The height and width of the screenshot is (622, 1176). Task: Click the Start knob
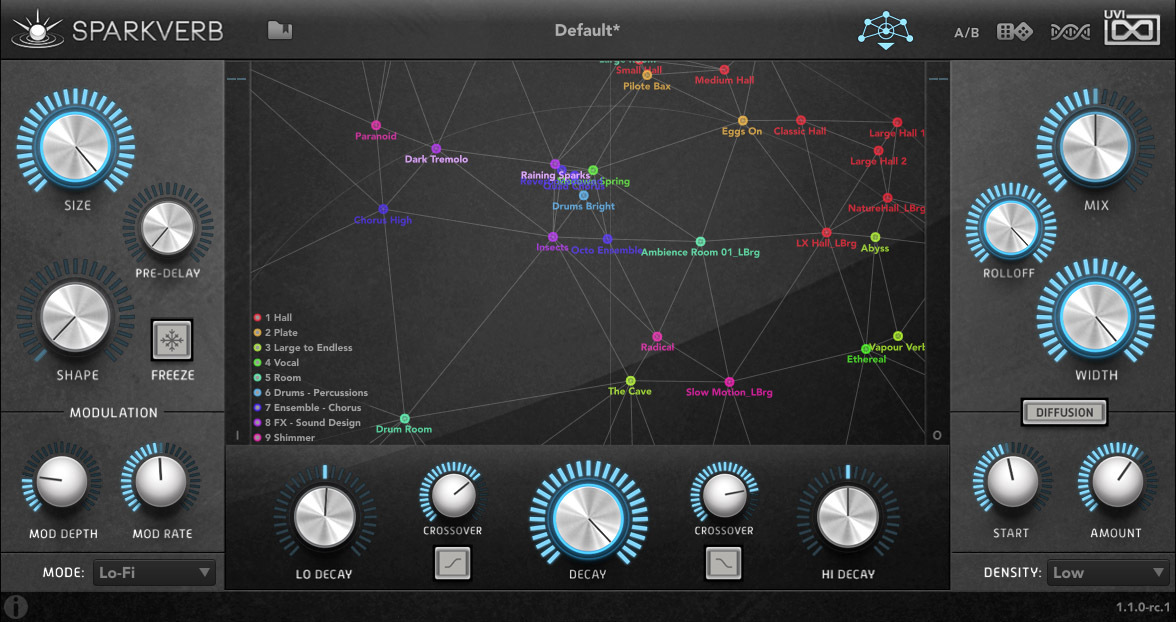point(1012,482)
